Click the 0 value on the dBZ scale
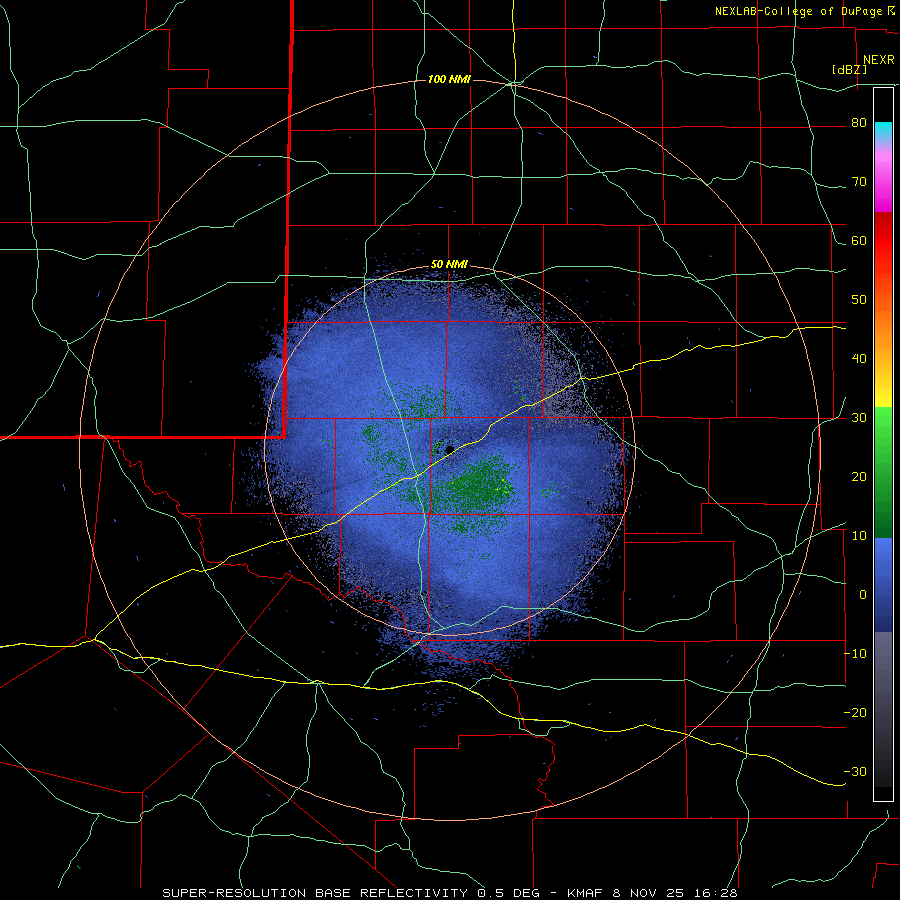This screenshot has width=900, height=900. click(863, 595)
